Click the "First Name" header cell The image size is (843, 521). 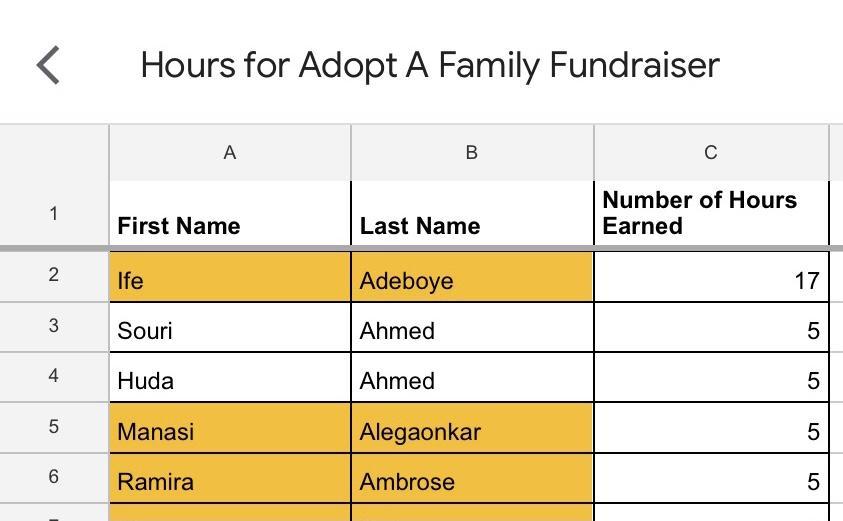229,214
